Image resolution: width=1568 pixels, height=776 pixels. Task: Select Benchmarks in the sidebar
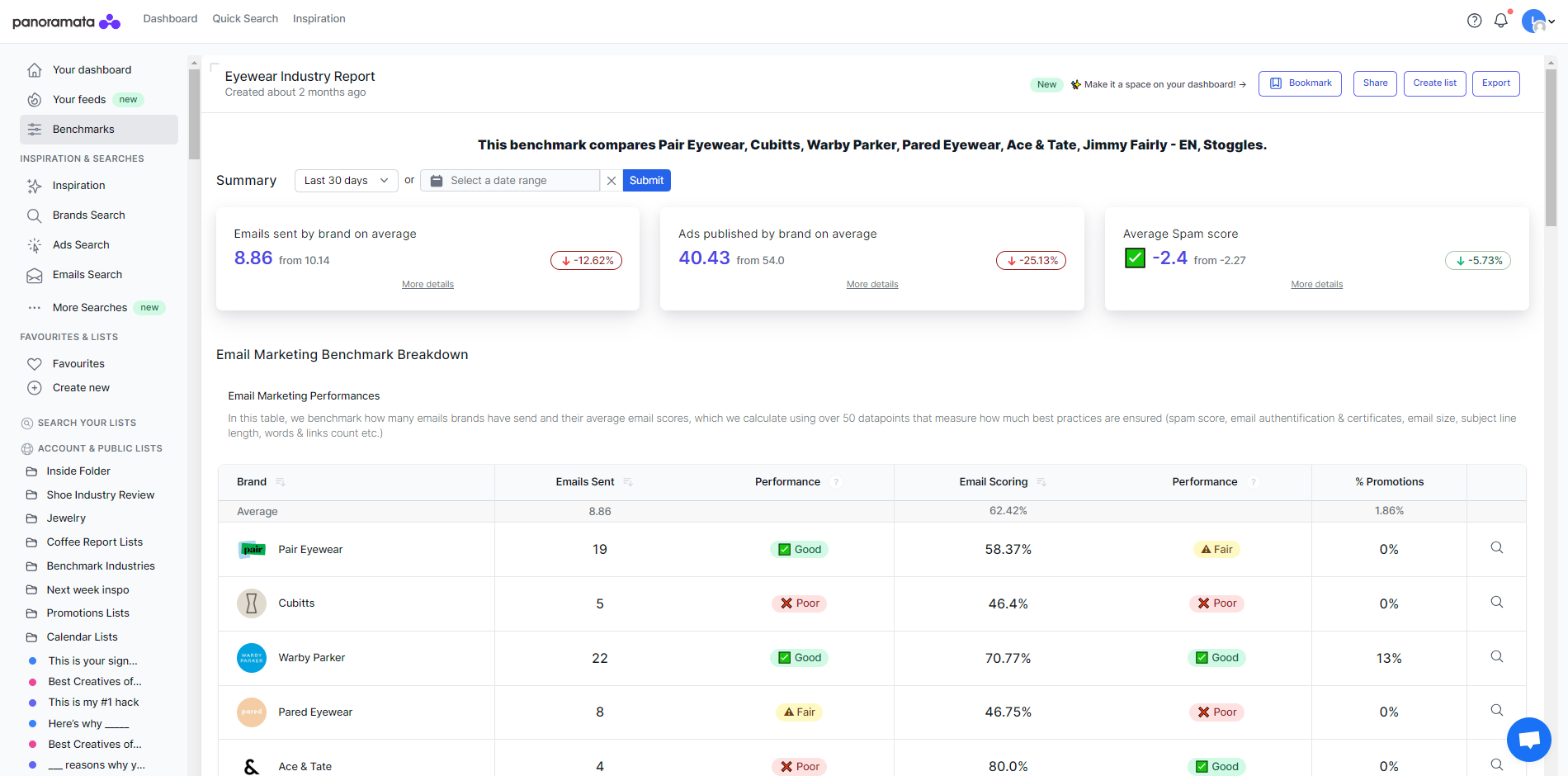click(x=99, y=130)
